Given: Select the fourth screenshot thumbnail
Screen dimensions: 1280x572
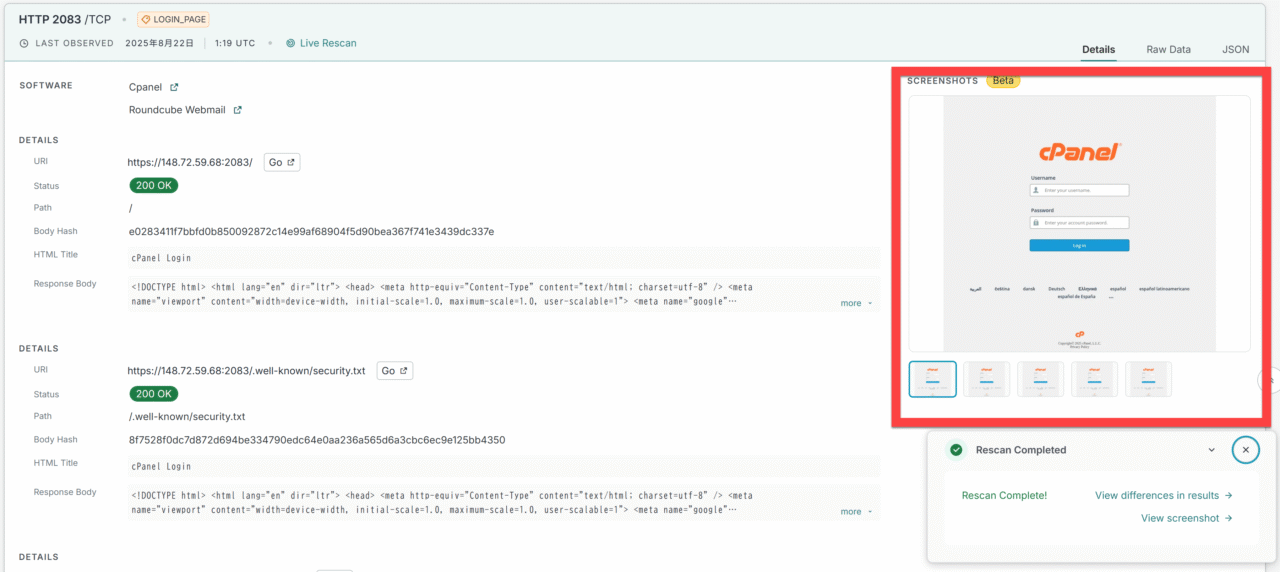Looking at the screenshot, I should pyautogui.click(x=1094, y=379).
